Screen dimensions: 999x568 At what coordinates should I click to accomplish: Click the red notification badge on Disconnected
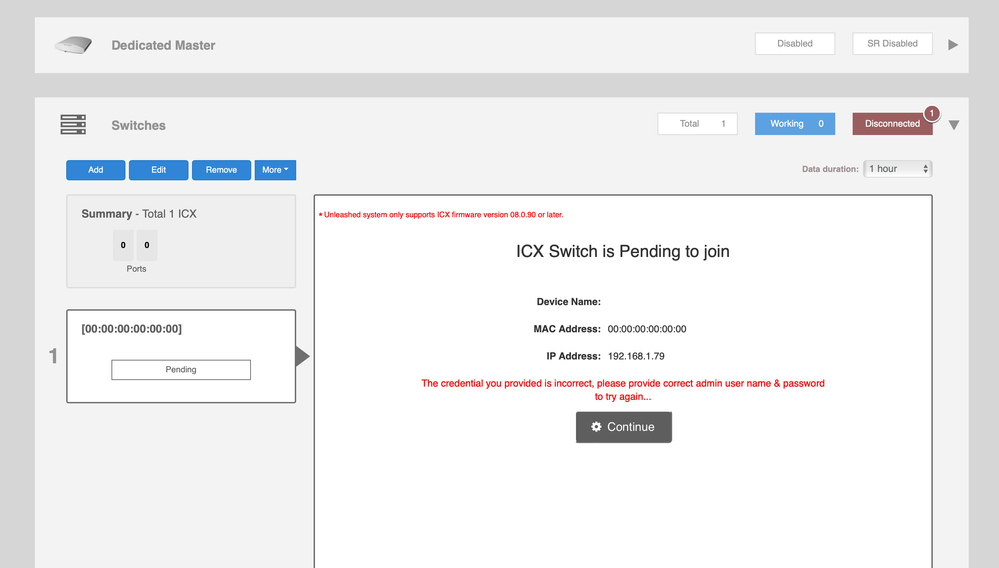pos(931,114)
